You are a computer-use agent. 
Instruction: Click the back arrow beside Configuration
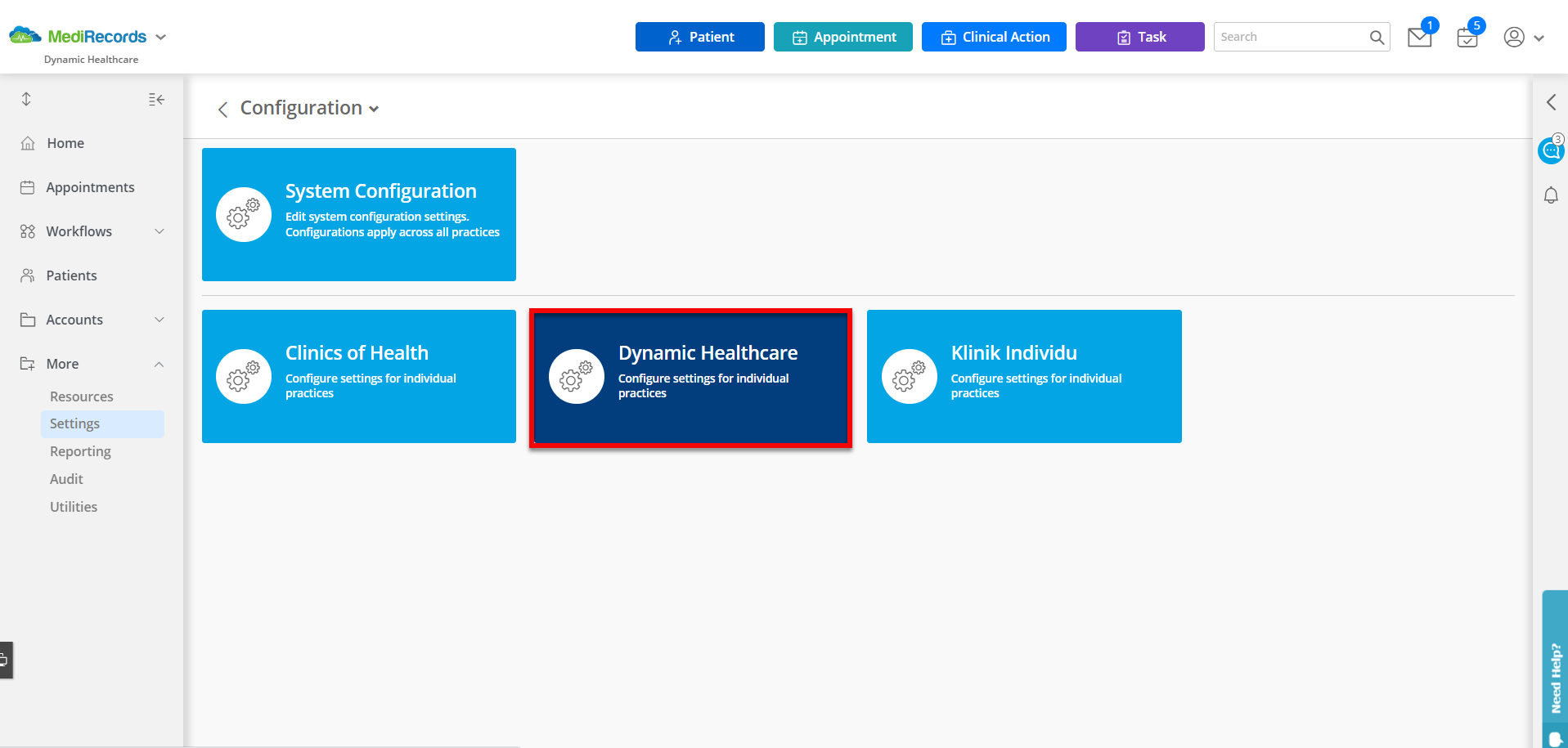coord(222,110)
